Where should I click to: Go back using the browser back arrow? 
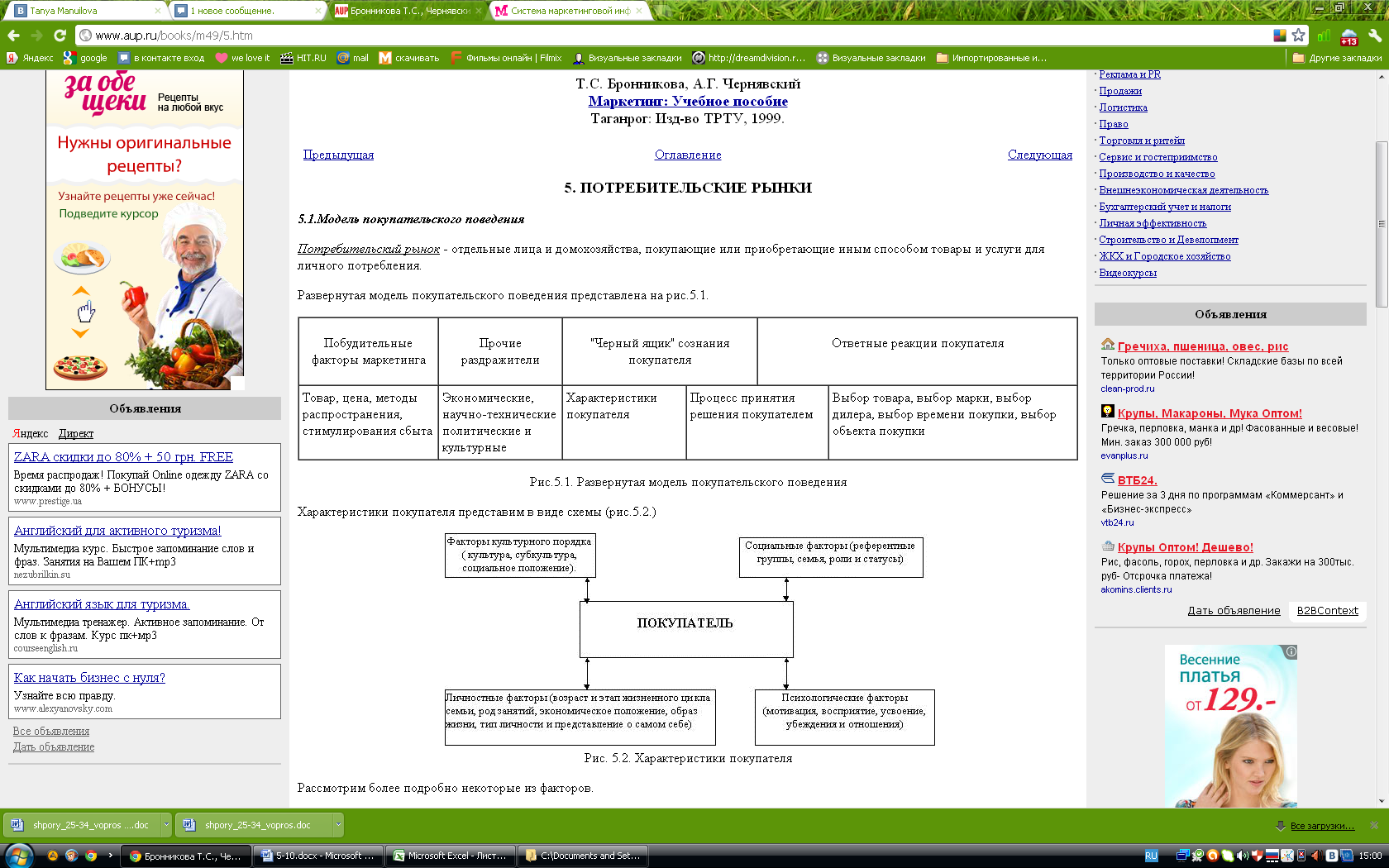[x=13, y=36]
